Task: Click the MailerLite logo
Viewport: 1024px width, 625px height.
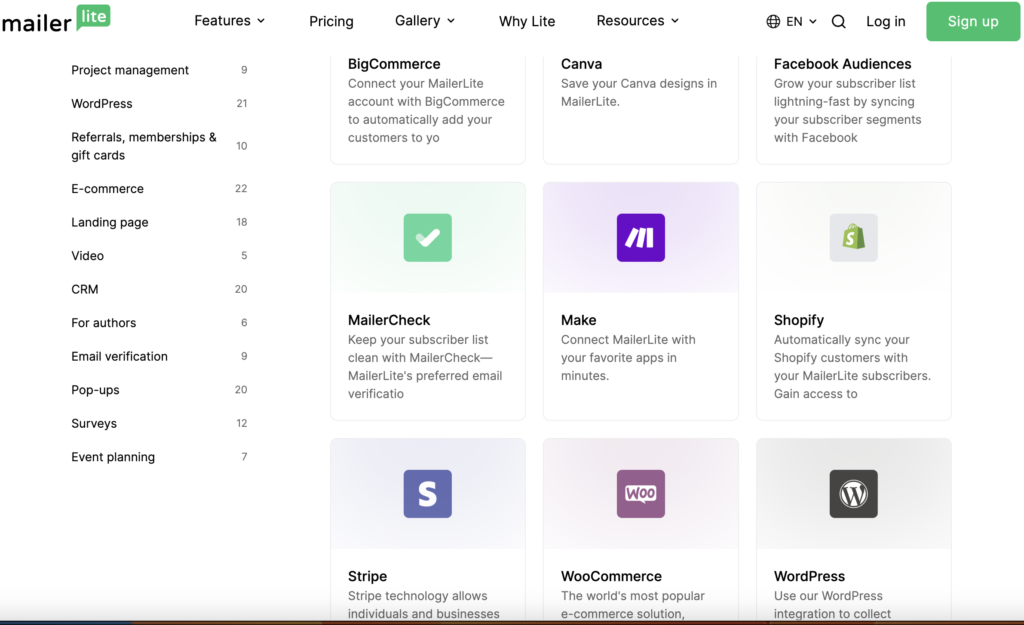Action: pos(56,20)
